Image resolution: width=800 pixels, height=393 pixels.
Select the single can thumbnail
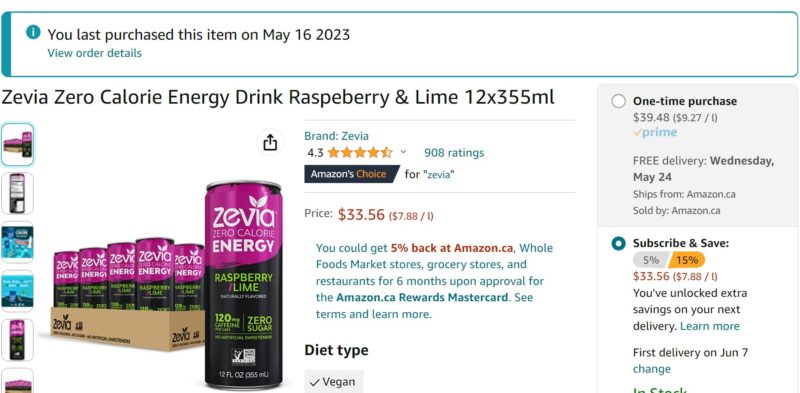17,340
